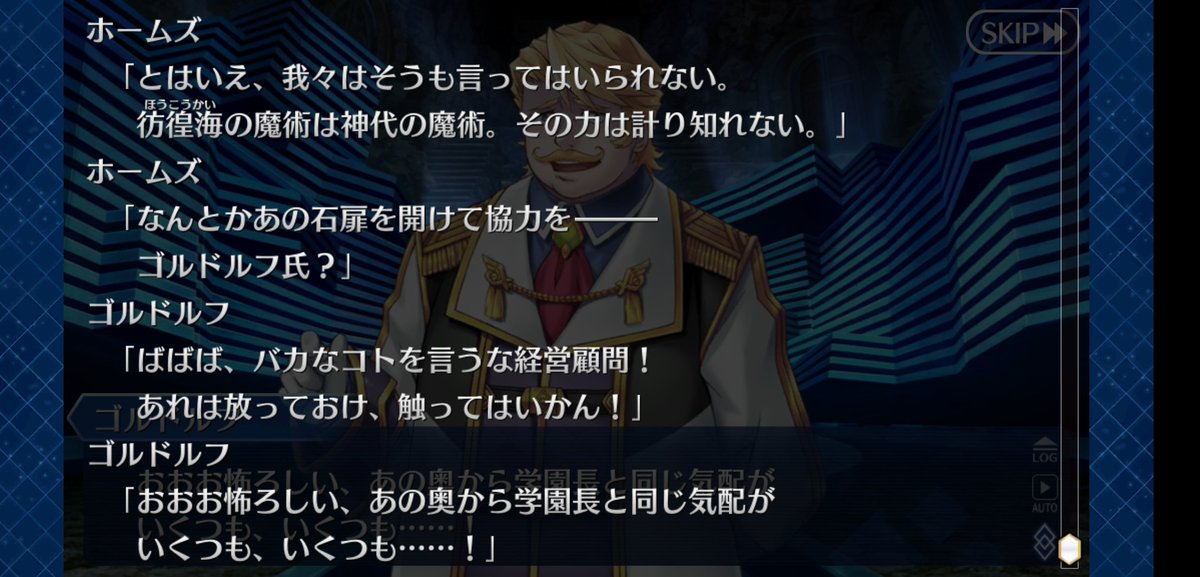Screen dimensions: 1200x577
Task: Click the AUTO play triangle icon
Action: 1044,487
